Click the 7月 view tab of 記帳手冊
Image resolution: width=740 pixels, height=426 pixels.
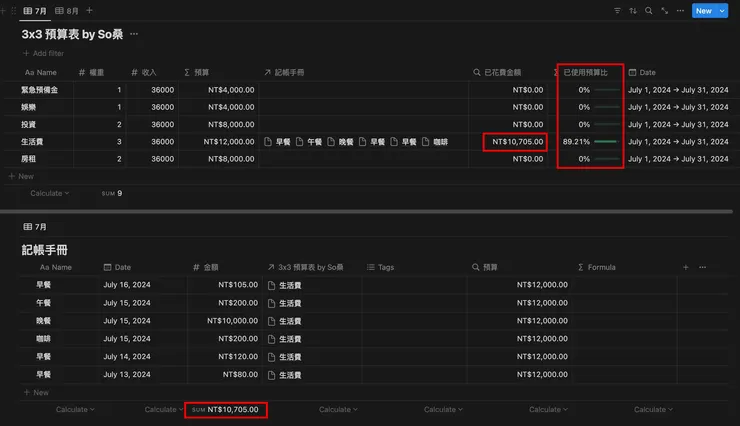[35, 226]
